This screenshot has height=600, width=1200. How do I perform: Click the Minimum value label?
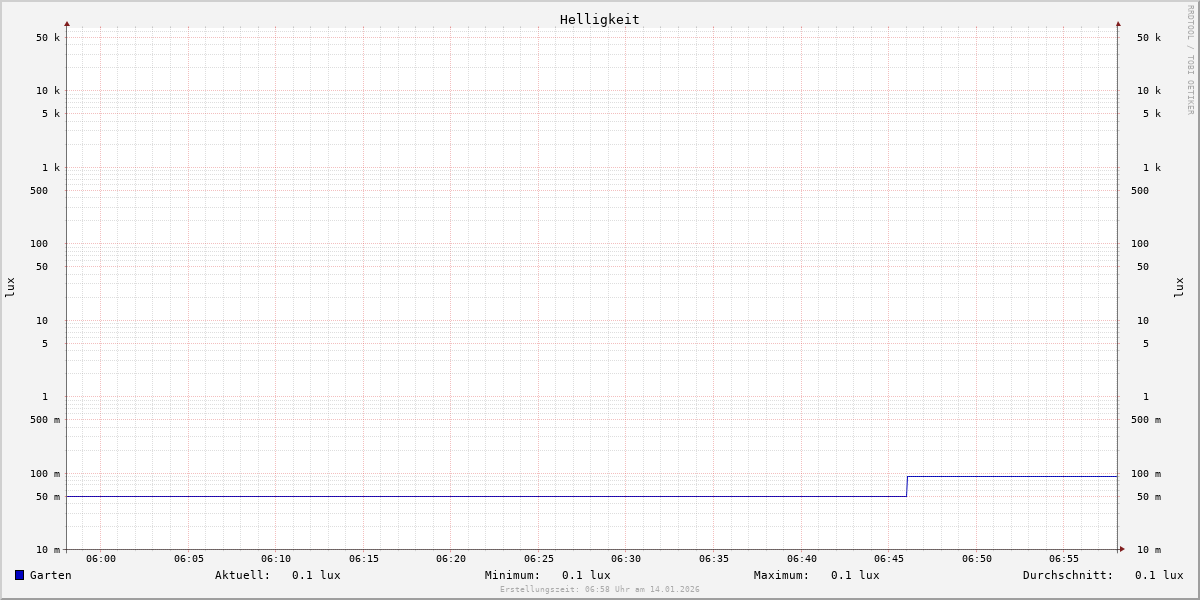(547, 575)
